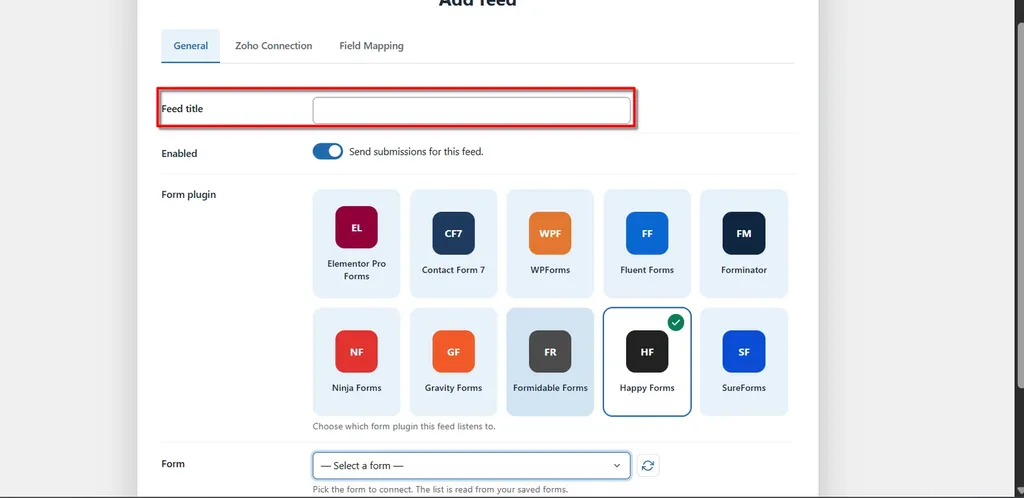This screenshot has height=498, width=1024.
Task: Click the Happy Forms label text
Action: point(647,388)
